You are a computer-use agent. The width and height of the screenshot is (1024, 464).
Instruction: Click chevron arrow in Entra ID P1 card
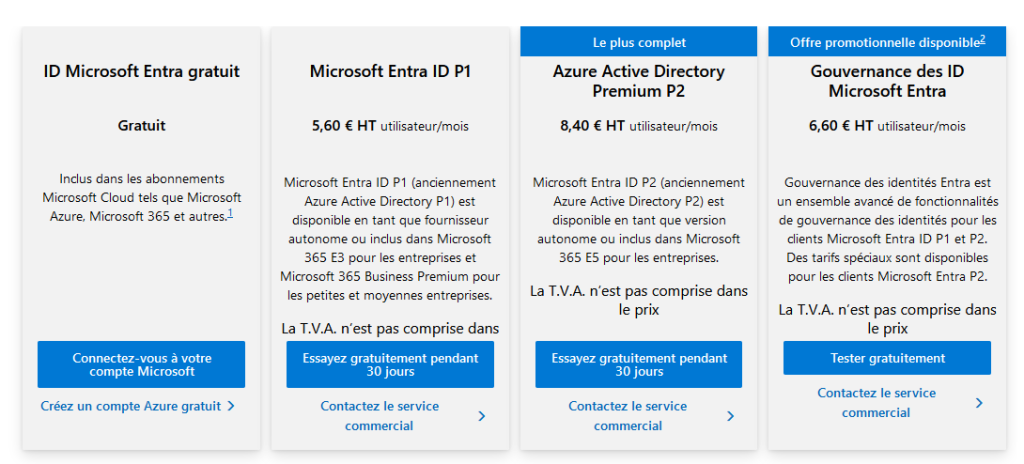point(481,416)
